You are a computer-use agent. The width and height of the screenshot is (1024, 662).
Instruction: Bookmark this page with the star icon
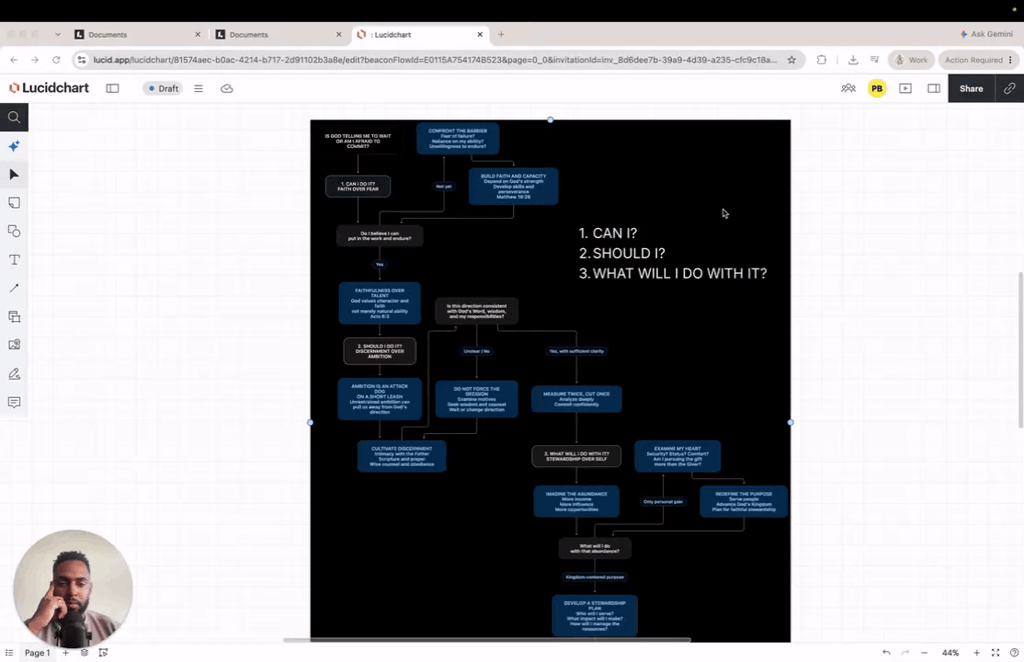tap(792, 60)
